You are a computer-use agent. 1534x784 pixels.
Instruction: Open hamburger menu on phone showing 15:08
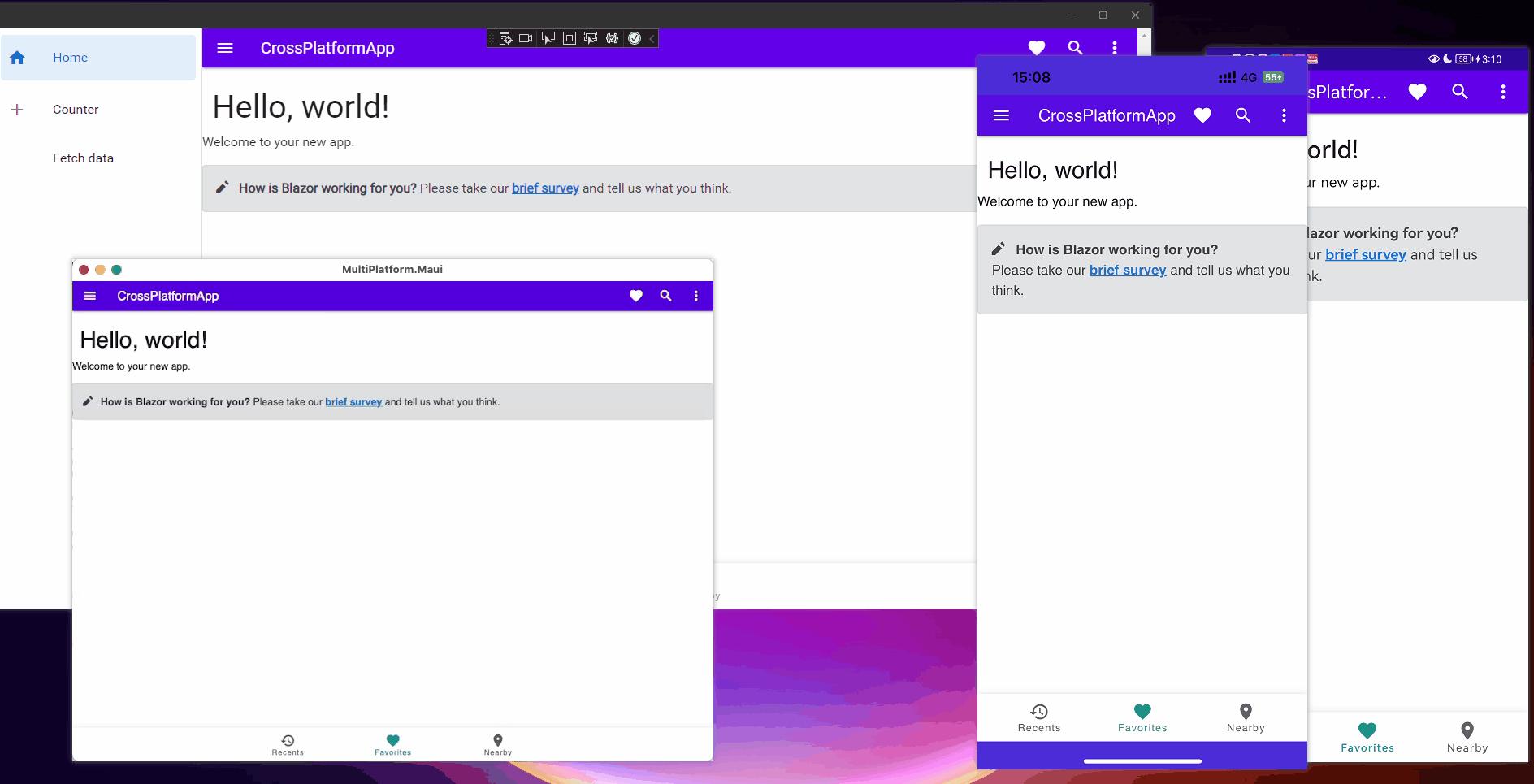click(x=1001, y=115)
